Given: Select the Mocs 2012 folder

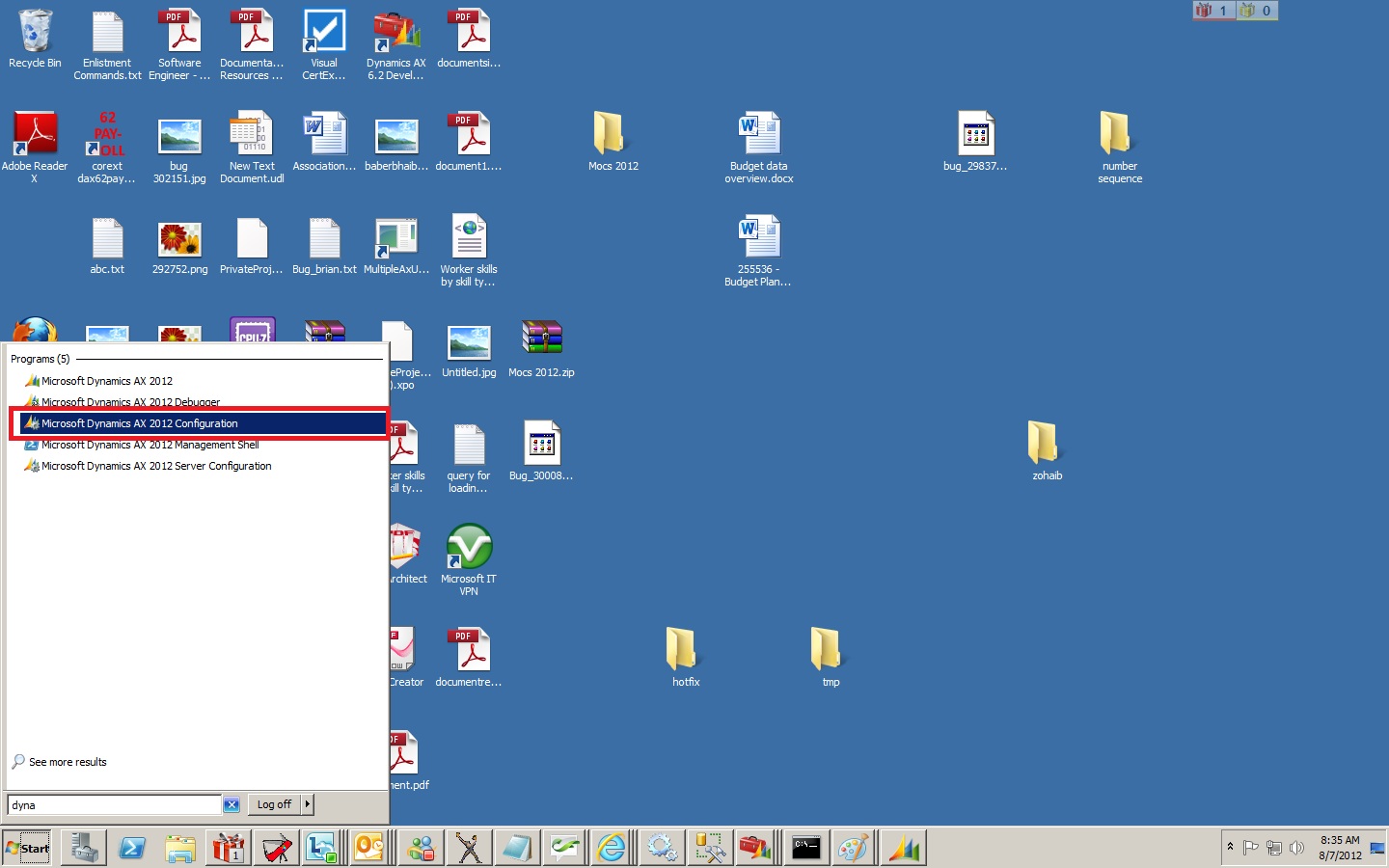Looking at the screenshot, I should coord(613,142).
